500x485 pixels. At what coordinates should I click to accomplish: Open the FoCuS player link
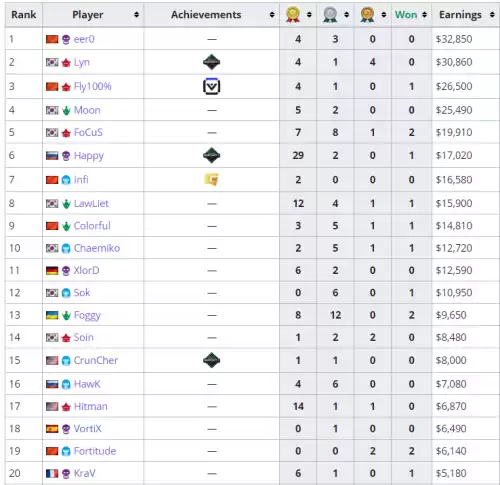click(x=88, y=132)
